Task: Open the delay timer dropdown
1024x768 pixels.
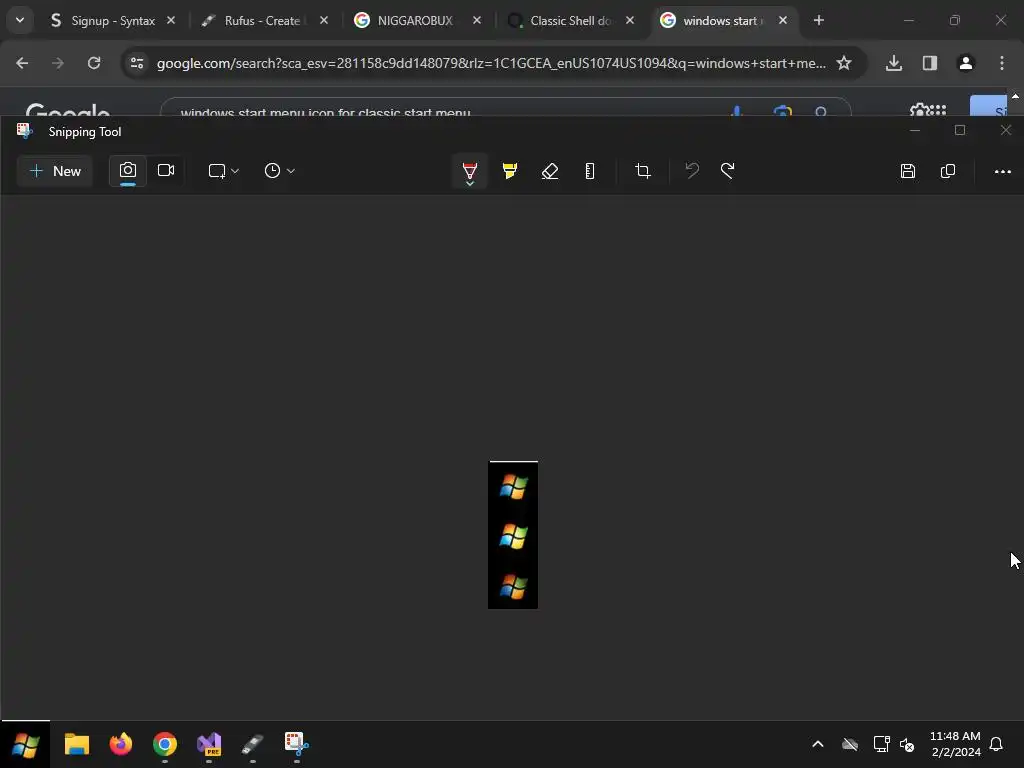Action: 280,171
